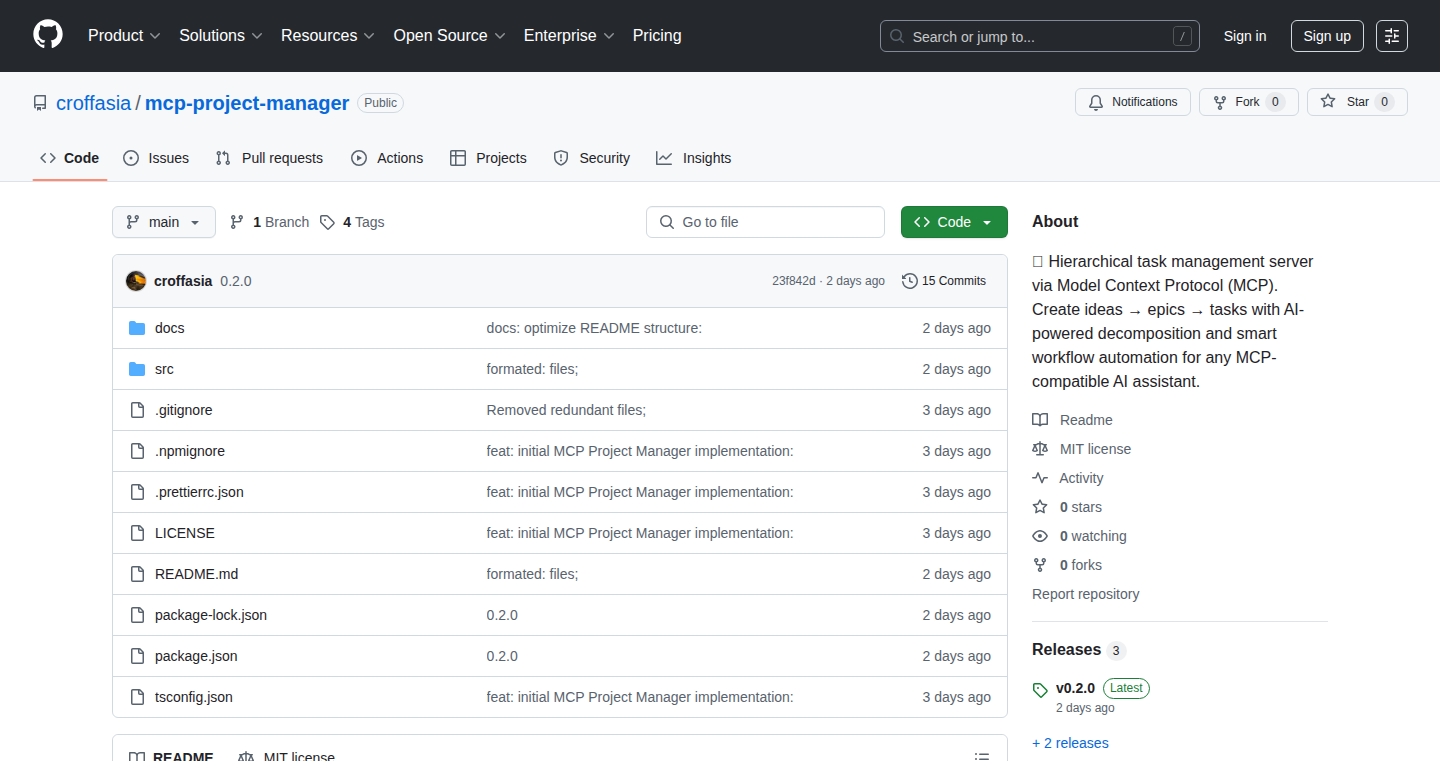
Task: Click the v0.2.0 release tag icon
Action: point(1040,689)
